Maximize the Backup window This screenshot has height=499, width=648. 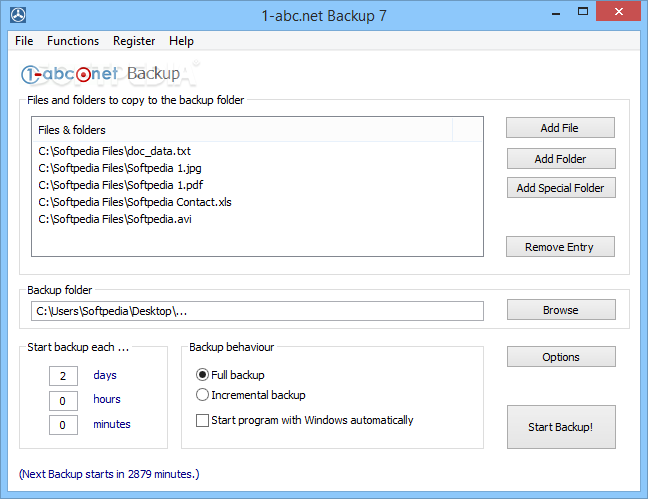pos(583,12)
